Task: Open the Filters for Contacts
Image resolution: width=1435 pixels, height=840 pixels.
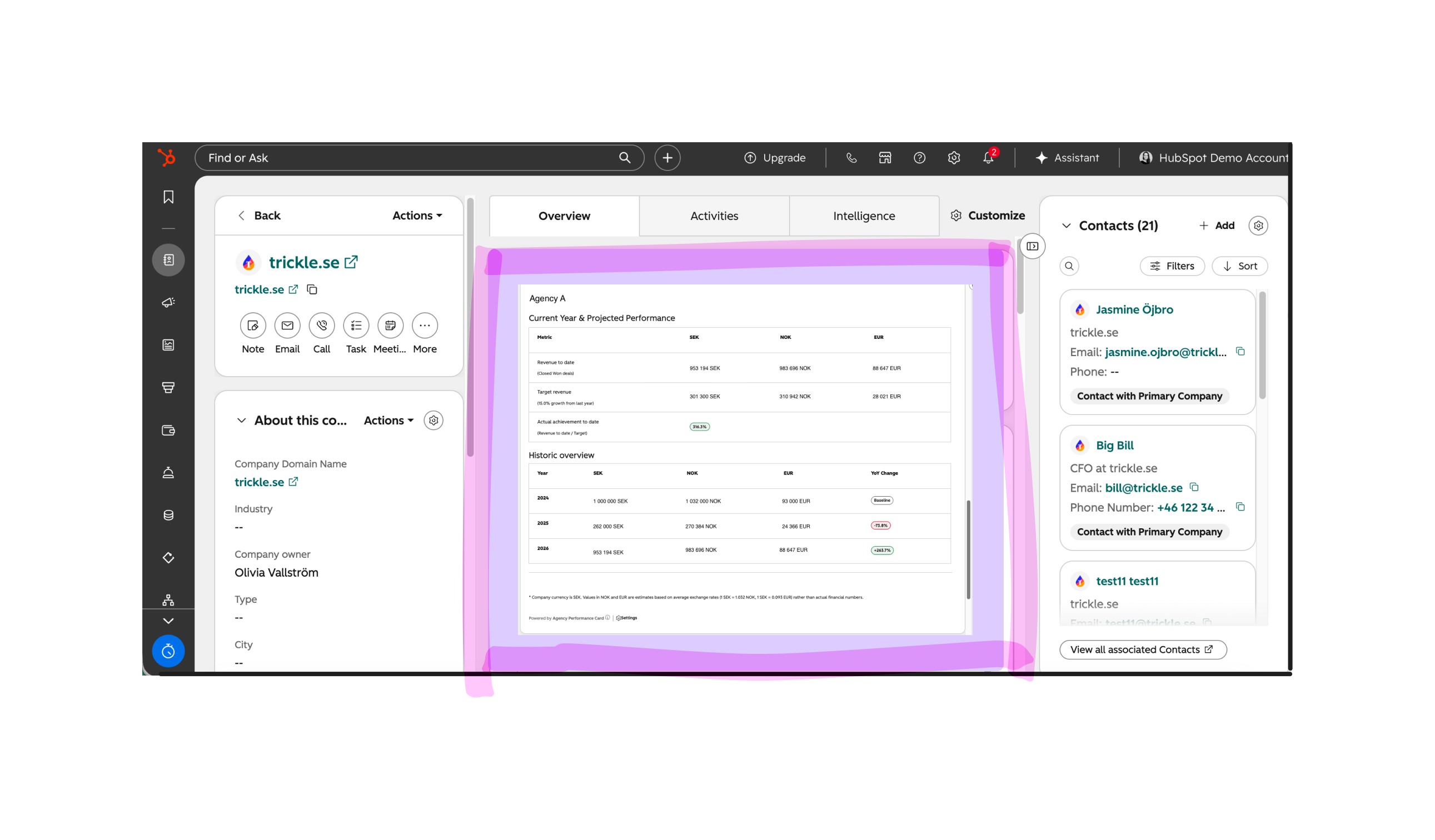Action: (1172, 266)
